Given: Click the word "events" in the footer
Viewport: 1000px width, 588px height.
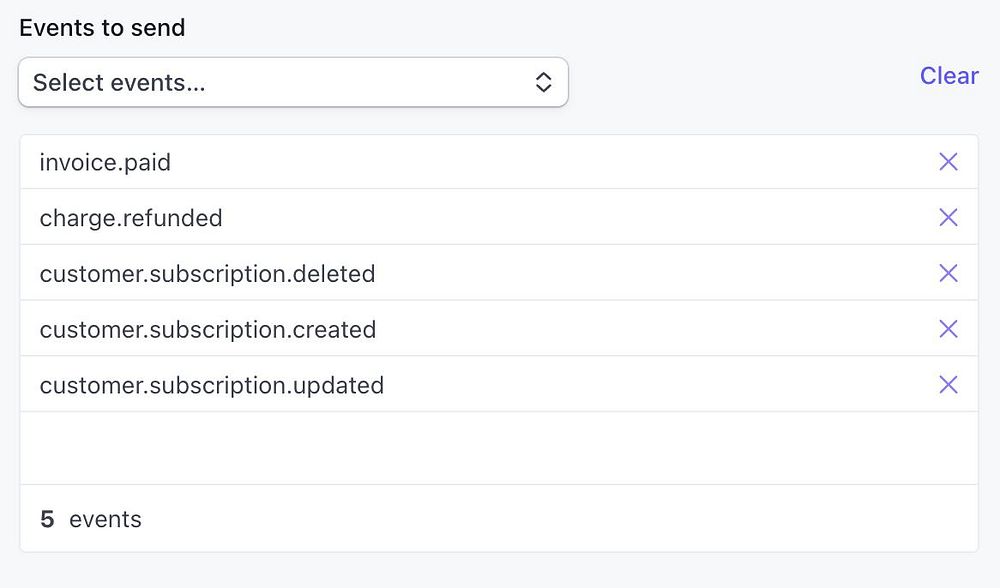Looking at the screenshot, I should pos(105,519).
